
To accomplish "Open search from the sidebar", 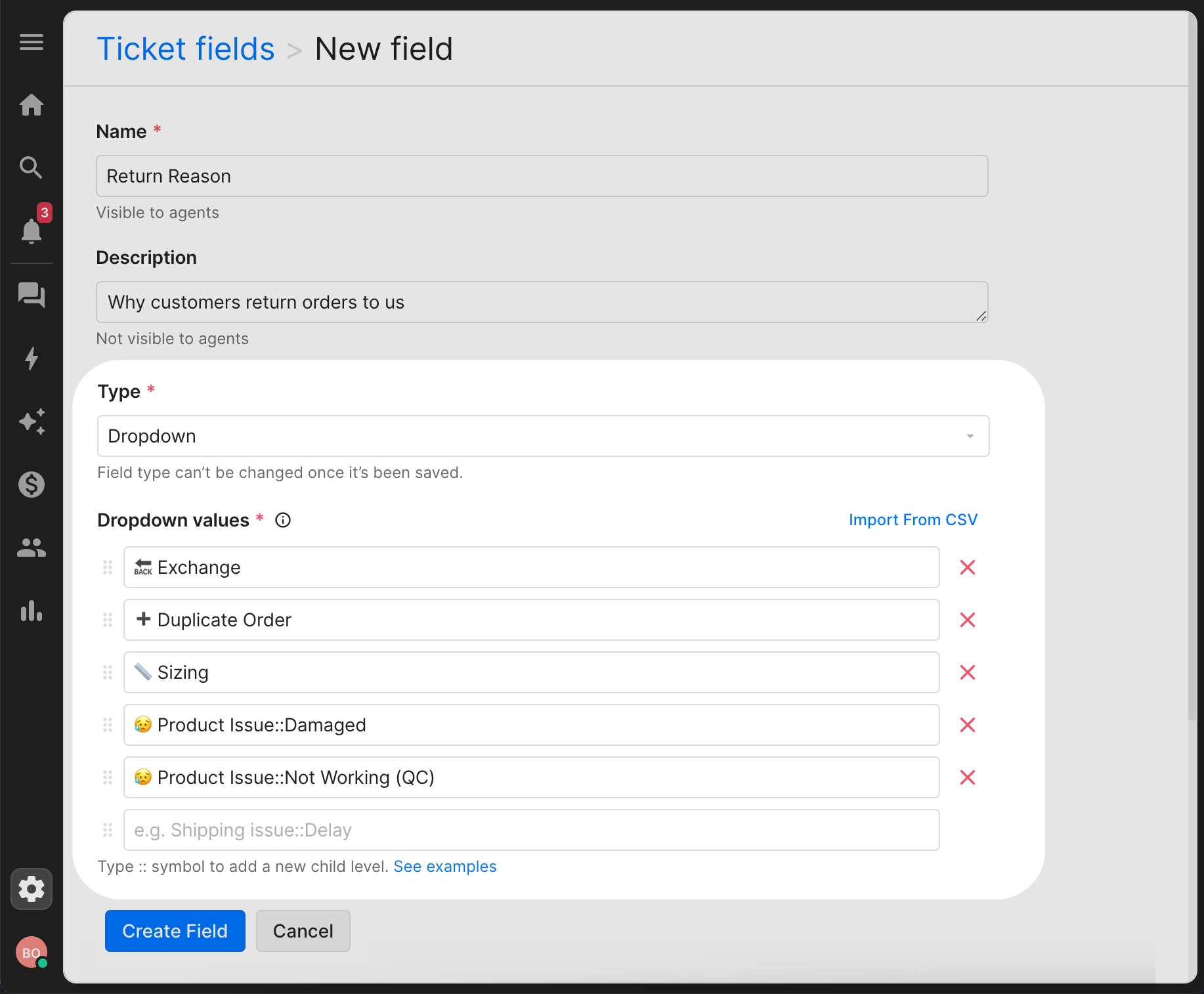I will tap(31, 168).
